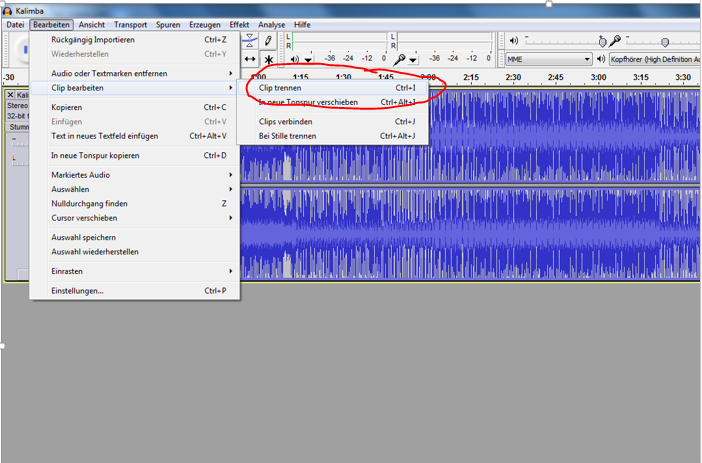Viewport: 702px width, 463px height.
Task: Choose Clips verbinden from submenu
Action: tap(285, 121)
